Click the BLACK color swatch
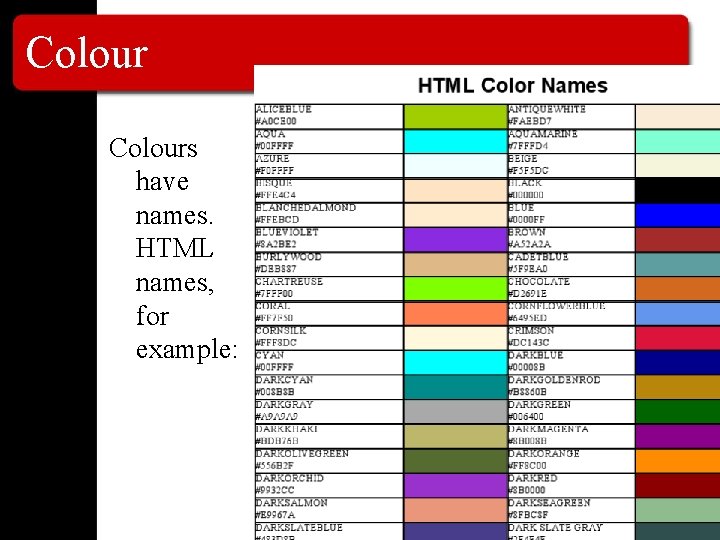Image resolution: width=720 pixels, height=540 pixels. (x=678, y=191)
